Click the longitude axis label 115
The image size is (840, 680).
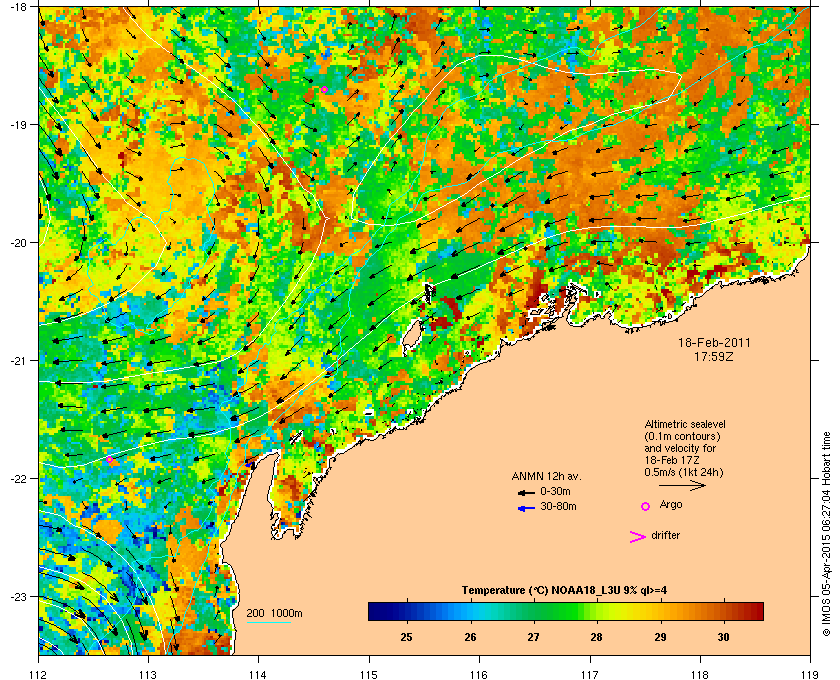tap(369, 675)
